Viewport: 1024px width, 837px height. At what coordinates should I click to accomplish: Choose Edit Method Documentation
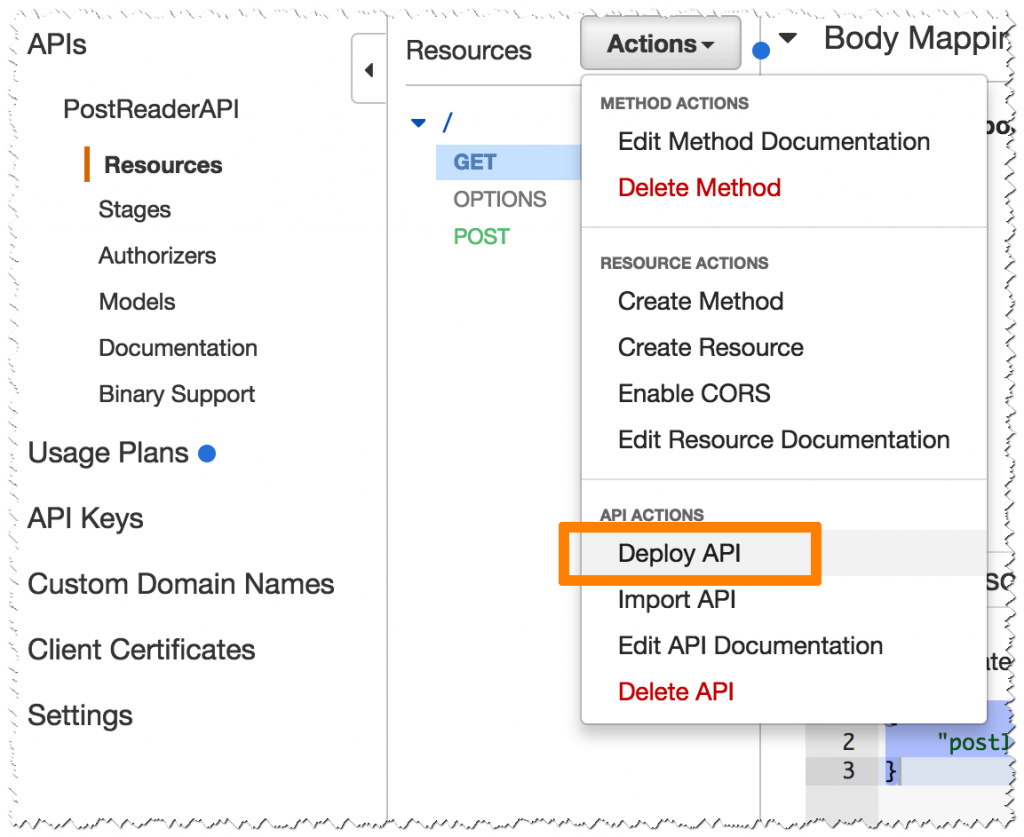(774, 142)
